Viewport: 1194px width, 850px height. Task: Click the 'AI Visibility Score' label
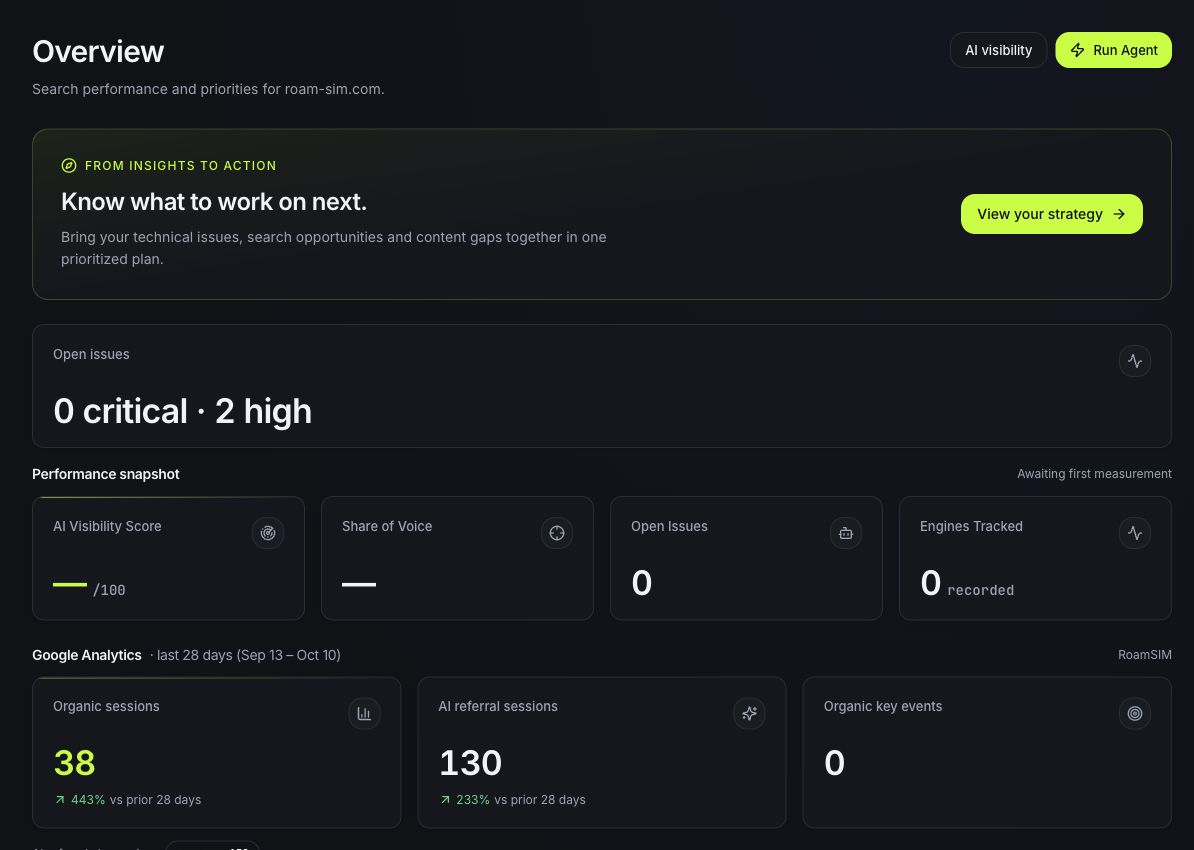[107, 526]
